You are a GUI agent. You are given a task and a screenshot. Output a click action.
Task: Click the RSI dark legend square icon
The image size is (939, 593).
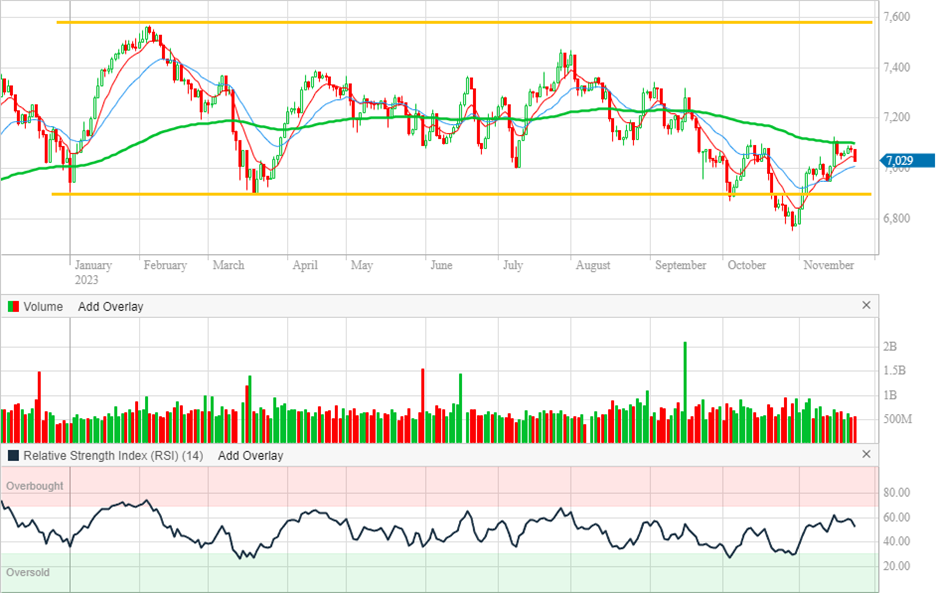[13, 456]
